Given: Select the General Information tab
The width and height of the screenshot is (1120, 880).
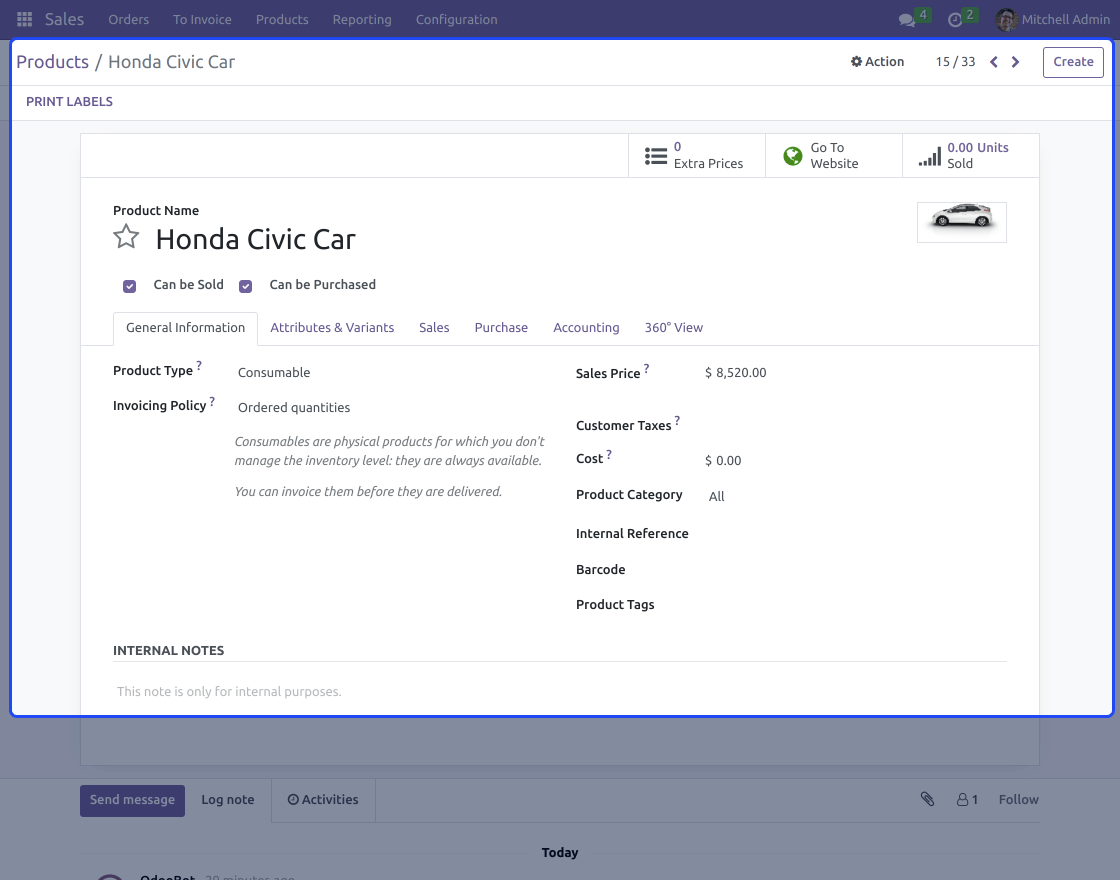Looking at the screenshot, I should (186, 328).
